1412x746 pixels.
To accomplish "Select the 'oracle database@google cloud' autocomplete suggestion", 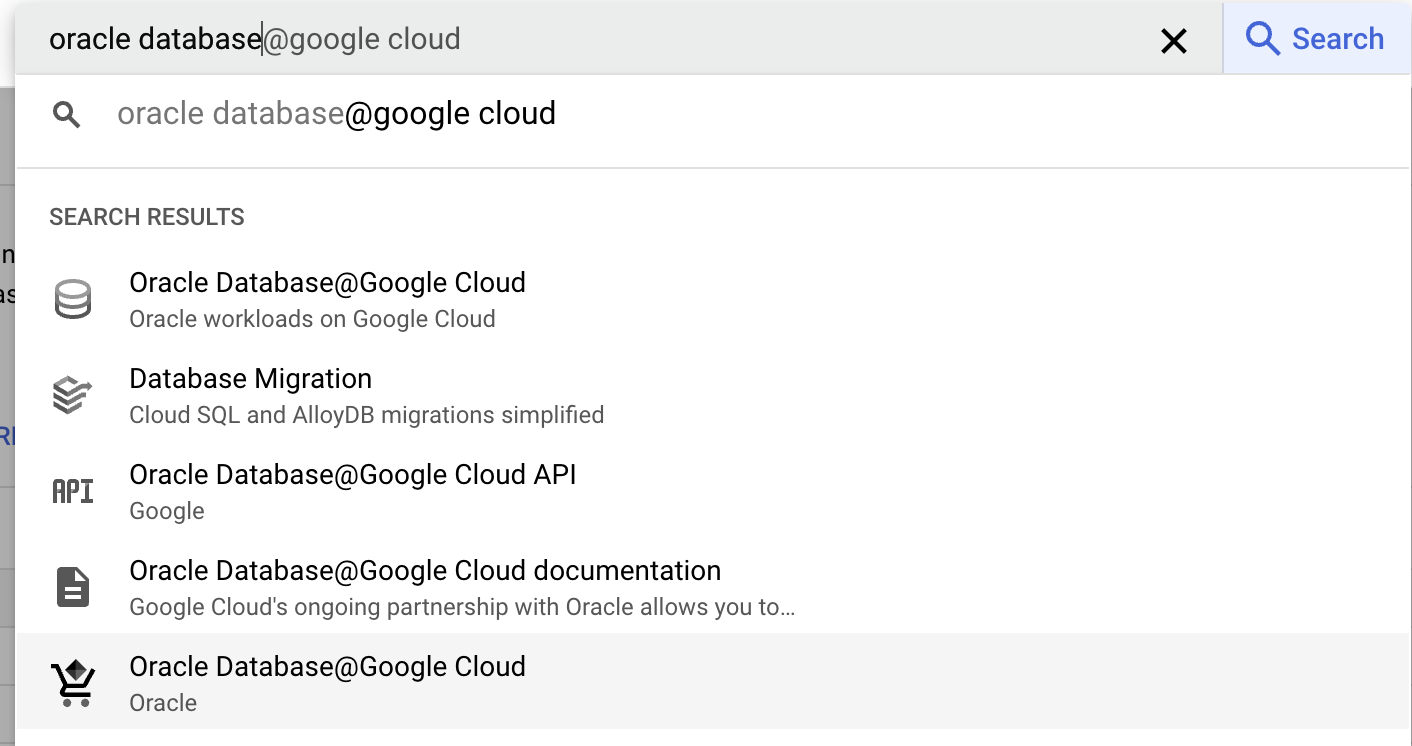I will click(x=712, y=114).
